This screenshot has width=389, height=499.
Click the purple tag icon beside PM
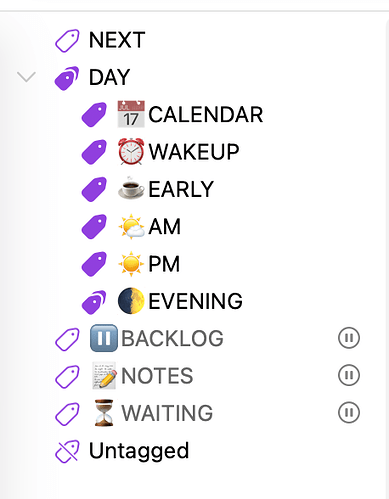pos(94,264)
